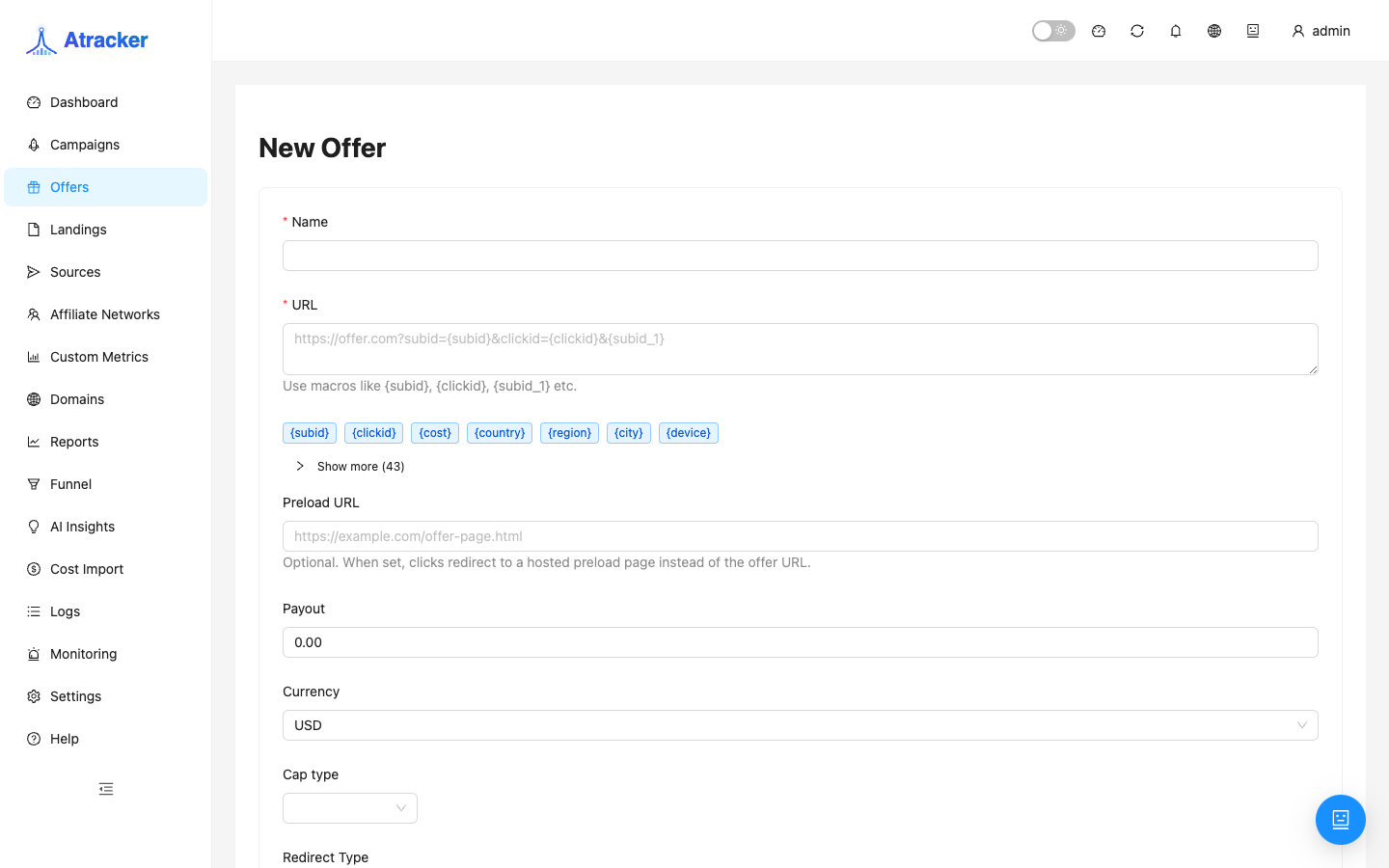Screen dimensions: 1389x868
Task: Click the New Offer heading
Action: coord(322,148)
